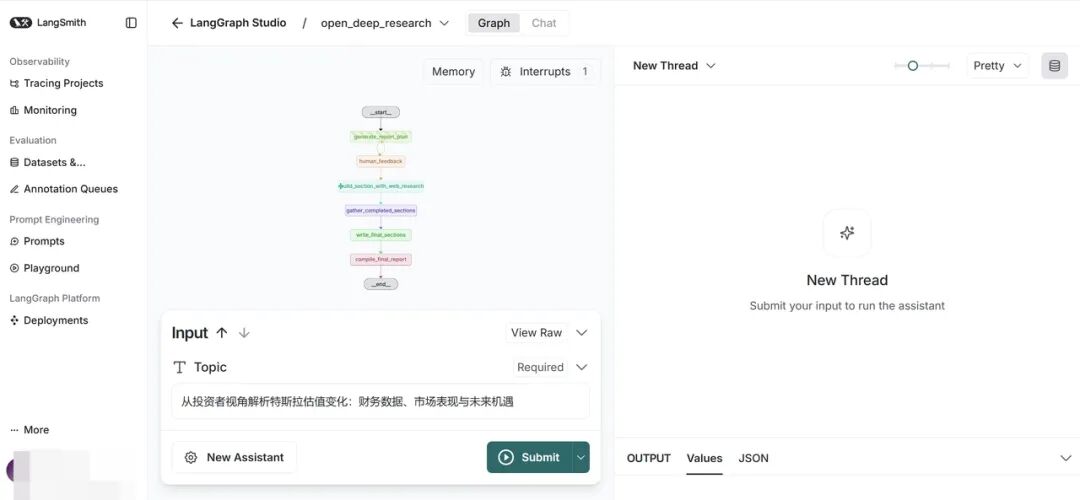Click the Datasets database icon

[x=14, y=163]
